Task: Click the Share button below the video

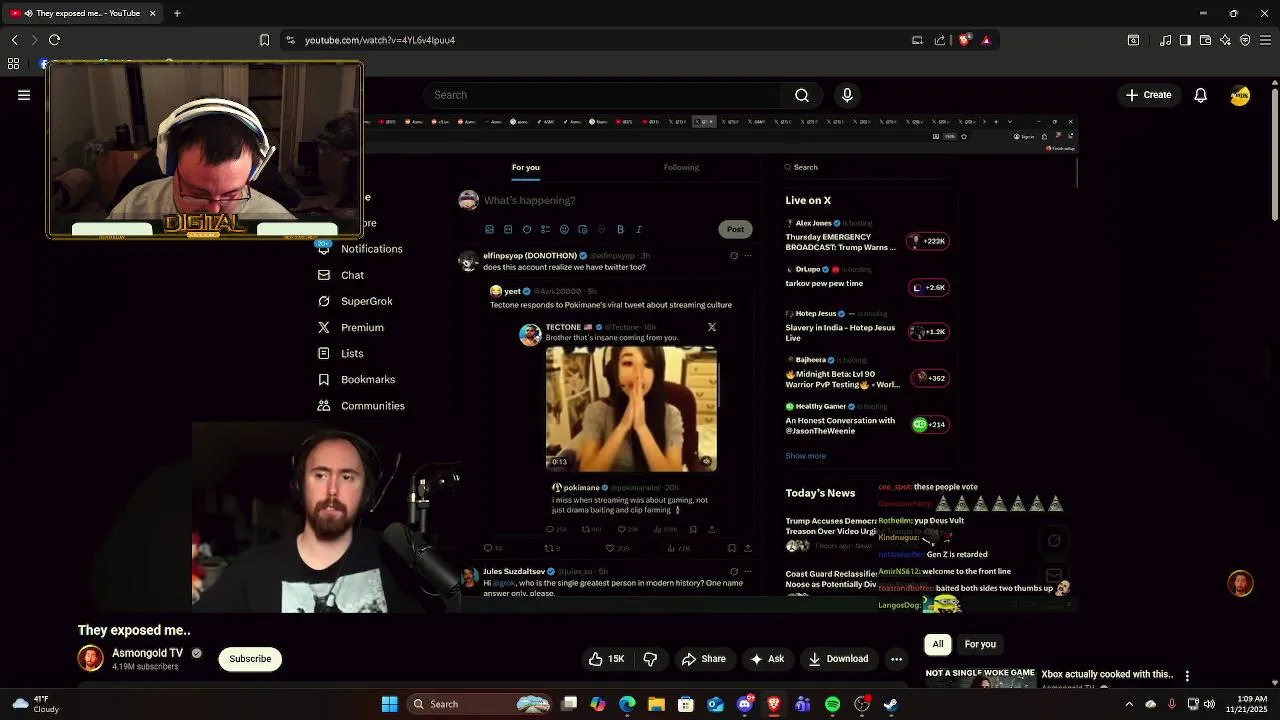Action: click(704, 659)
